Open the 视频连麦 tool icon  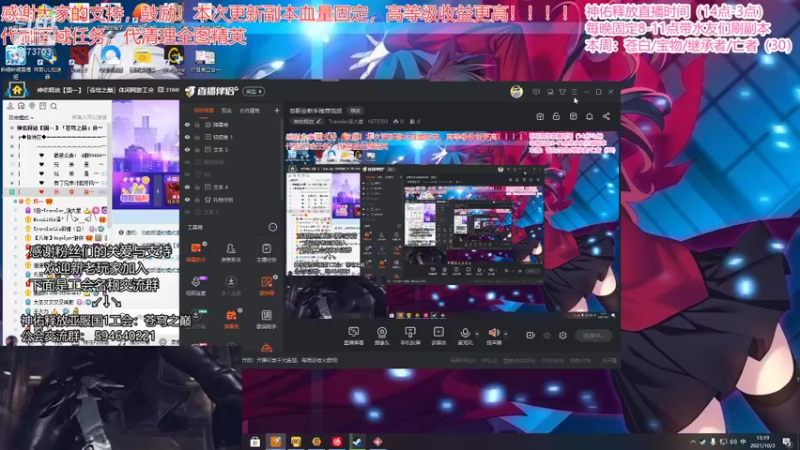tap(196, 286)
